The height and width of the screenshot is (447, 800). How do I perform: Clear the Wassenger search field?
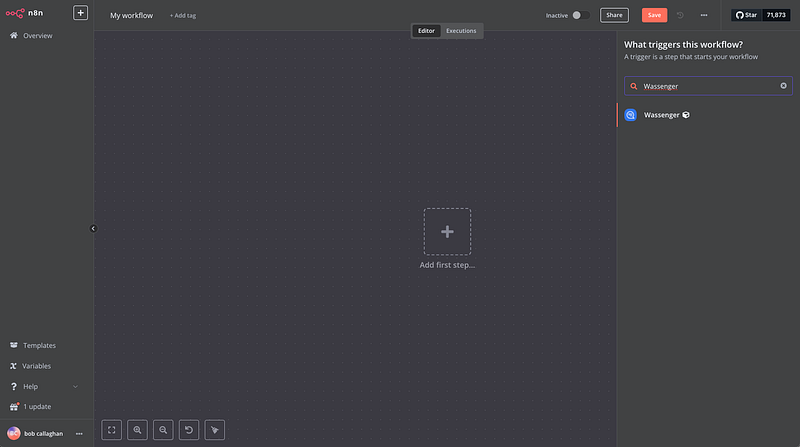click(x=783, y=86)
